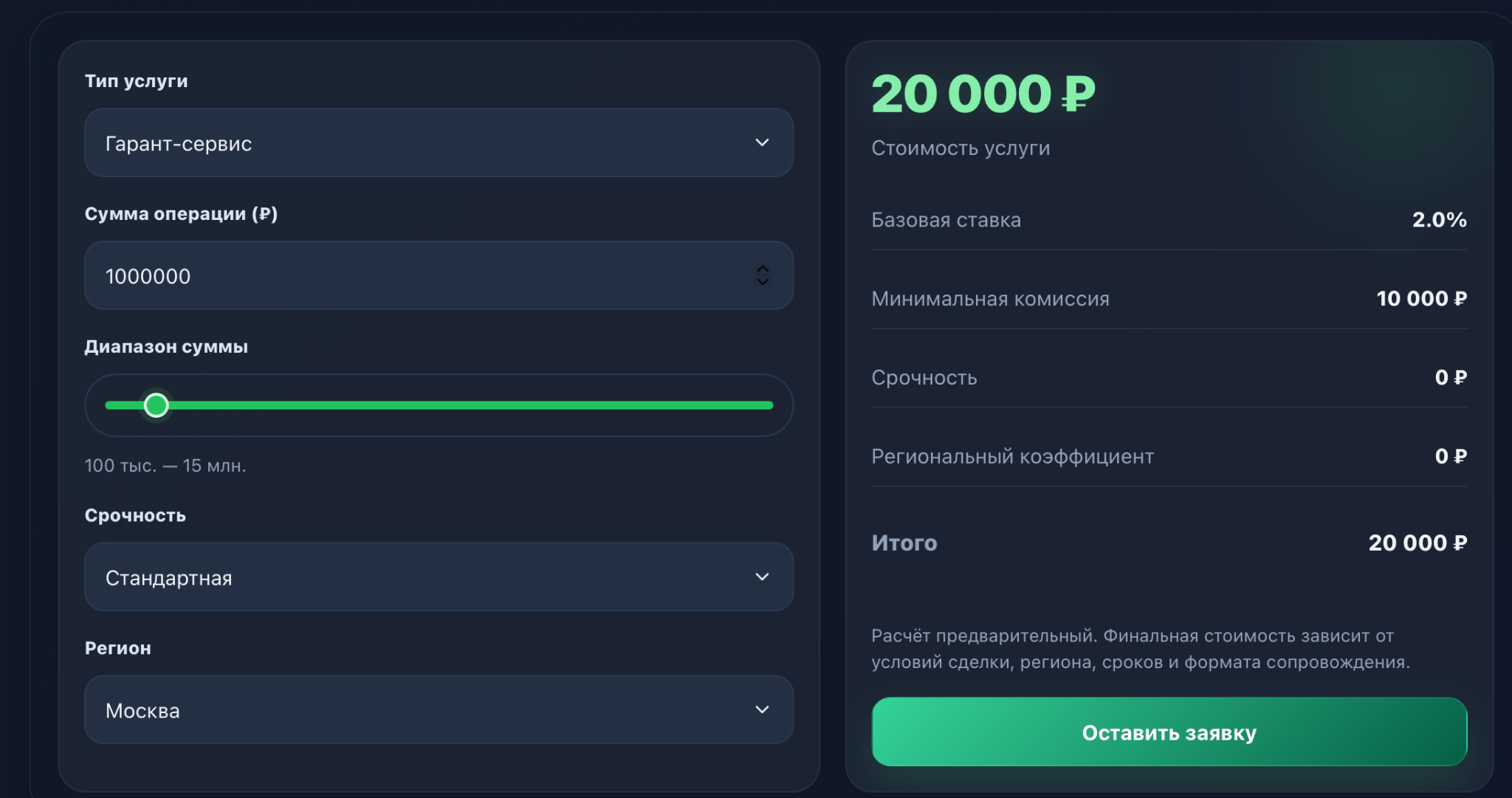
Task: Click the 2.0% Базовая ставка value
Action: tap(1439, 220)
